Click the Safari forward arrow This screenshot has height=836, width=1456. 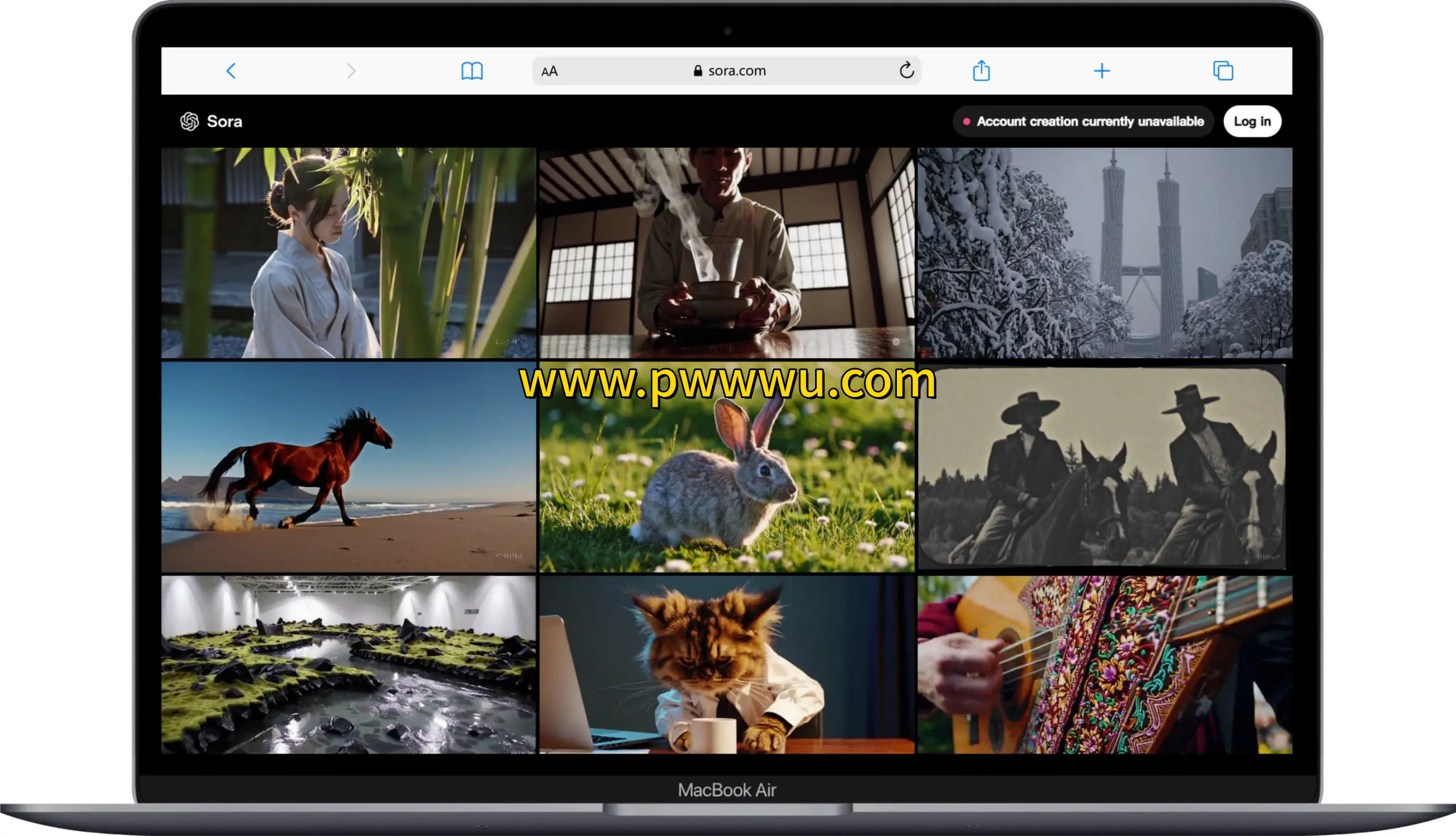click(351, 71)
